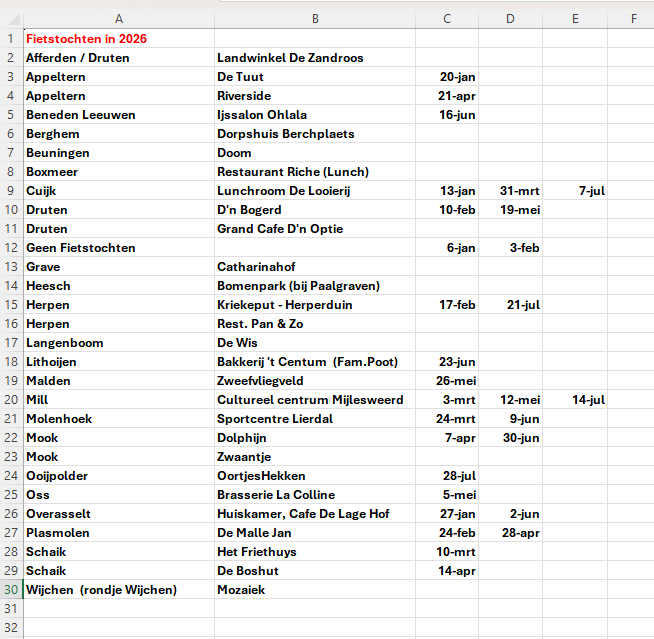654x639 pixels.
Task: Click date cell '30-jun'
Action: pyautogui.click(x=510, y=438)
